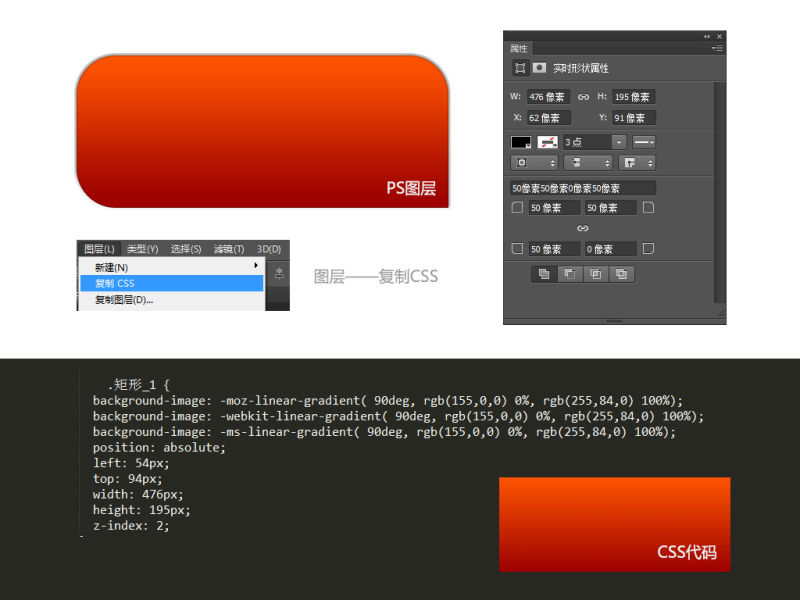Open the black fill color swatch
This screenshot has height=600, width=800.
point(521,142)
